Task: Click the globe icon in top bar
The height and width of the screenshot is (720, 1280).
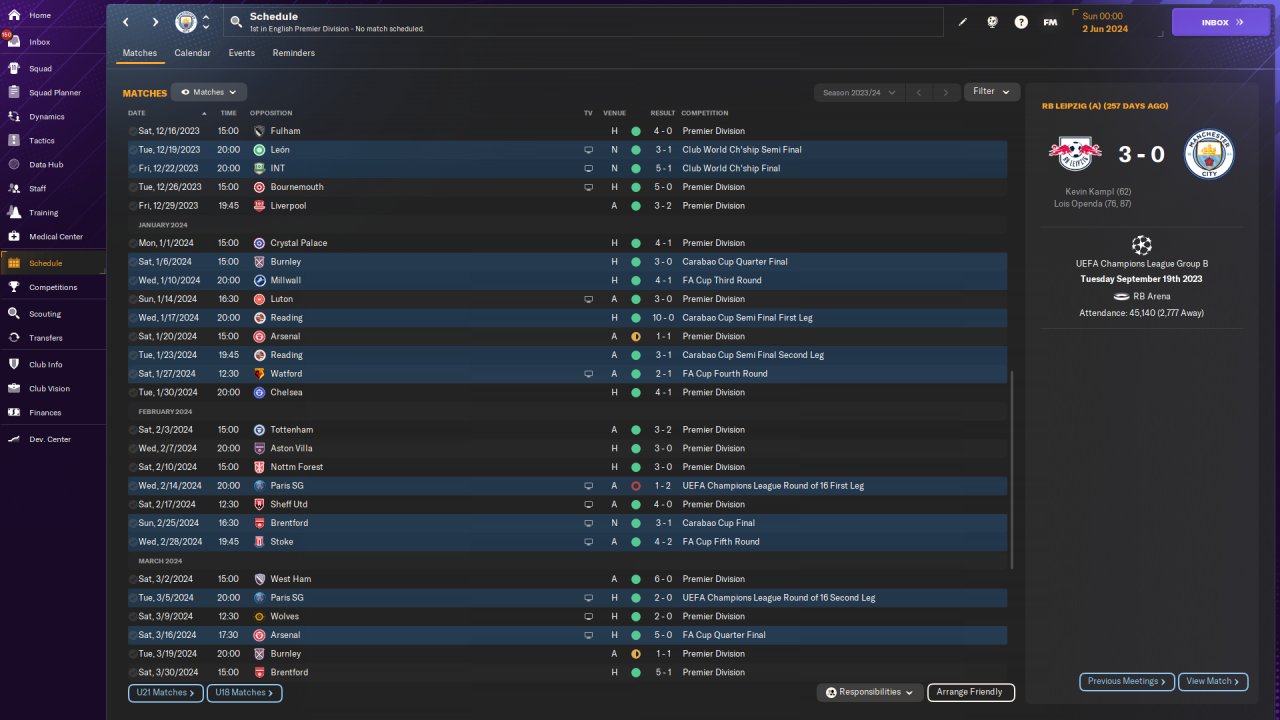Action: [992, 22]
